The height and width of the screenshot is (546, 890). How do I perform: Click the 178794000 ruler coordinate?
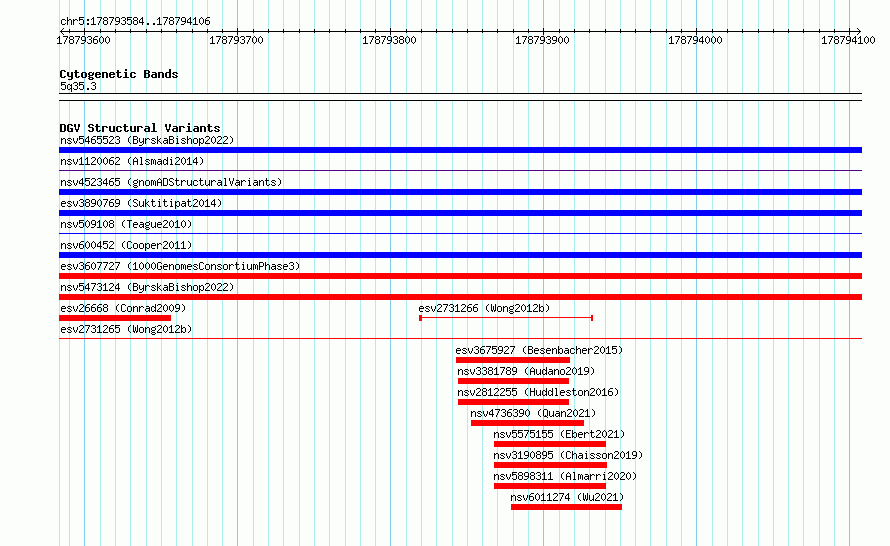[x=695, y=40]
